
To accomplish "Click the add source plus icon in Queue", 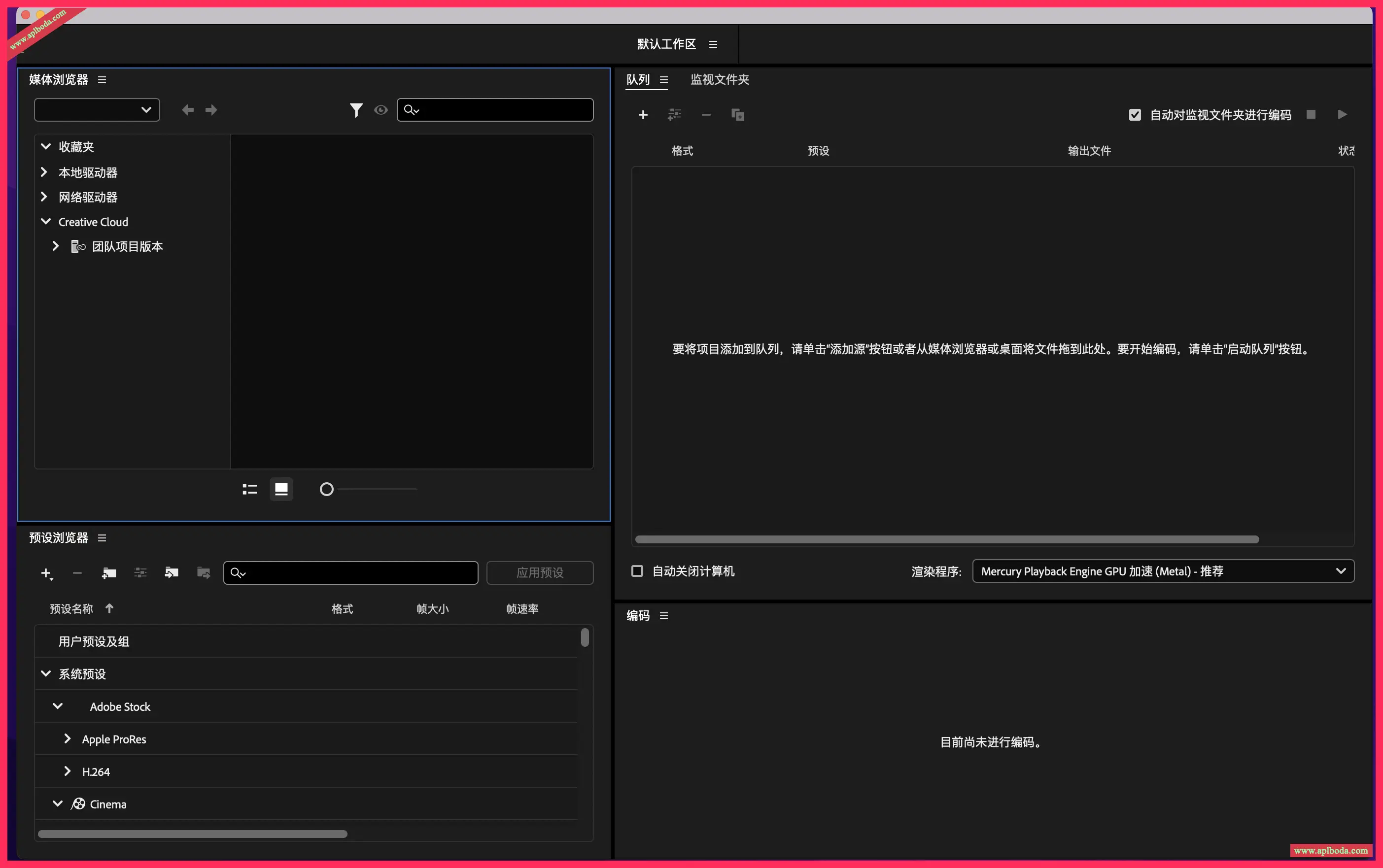I will coord(643,115).
